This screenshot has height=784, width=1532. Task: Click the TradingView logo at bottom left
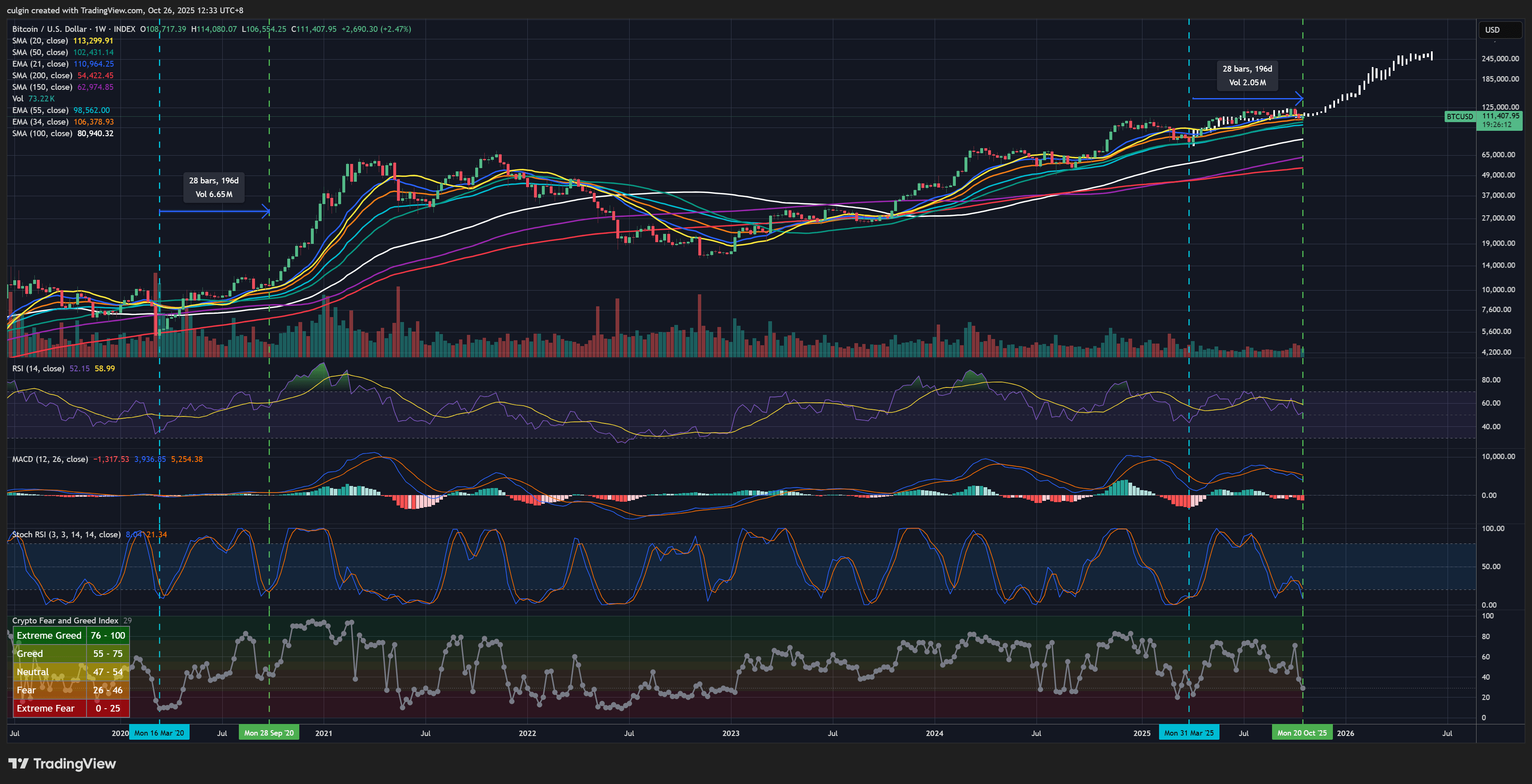coord(62,763)
